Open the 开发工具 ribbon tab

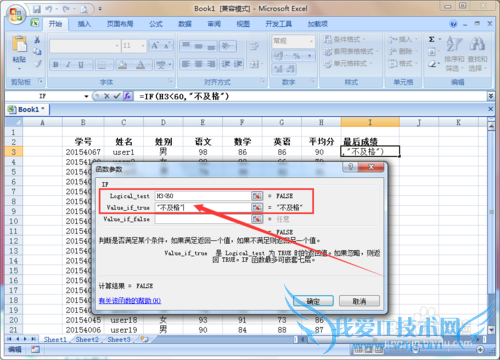click(278, 24)
